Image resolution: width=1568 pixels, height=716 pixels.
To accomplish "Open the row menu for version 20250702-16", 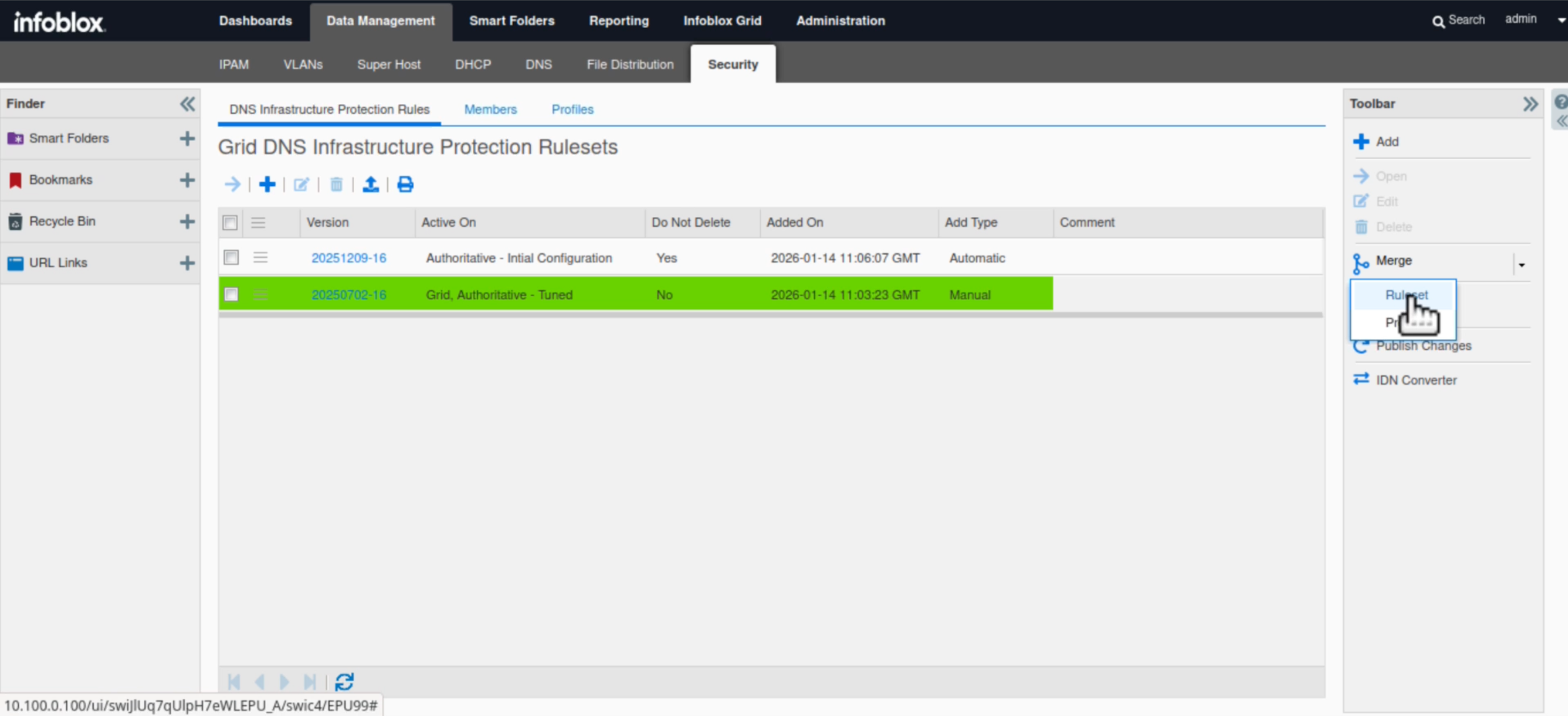I will (x=260, y=295).
